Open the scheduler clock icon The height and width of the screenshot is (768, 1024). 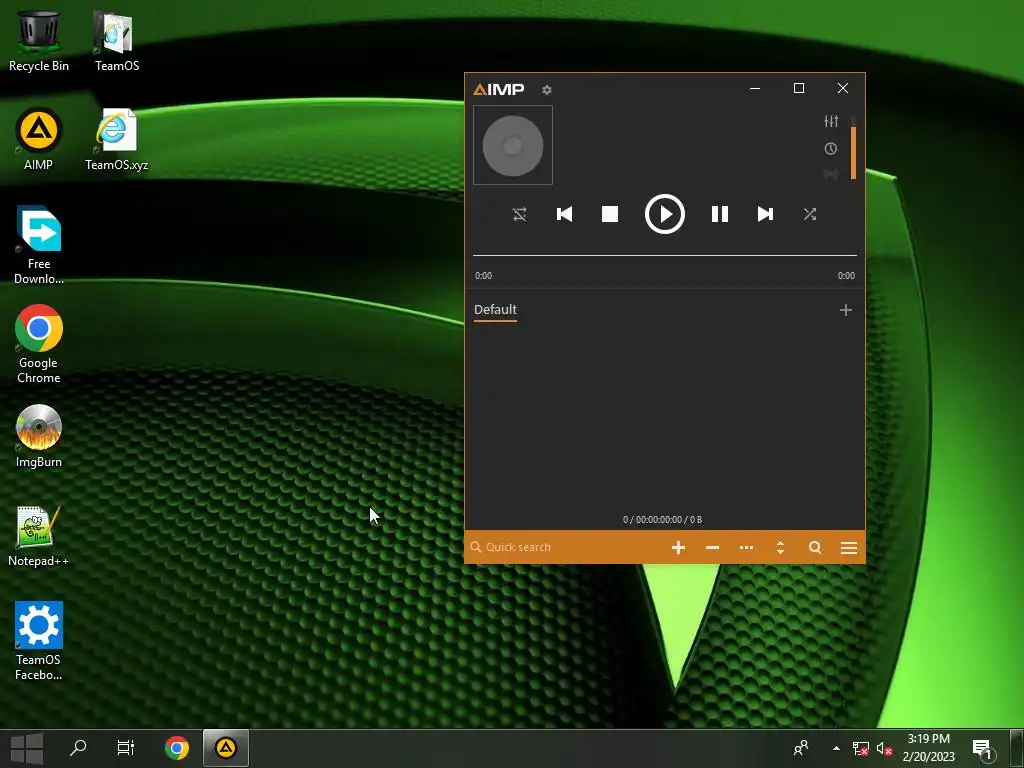[831, 149]
